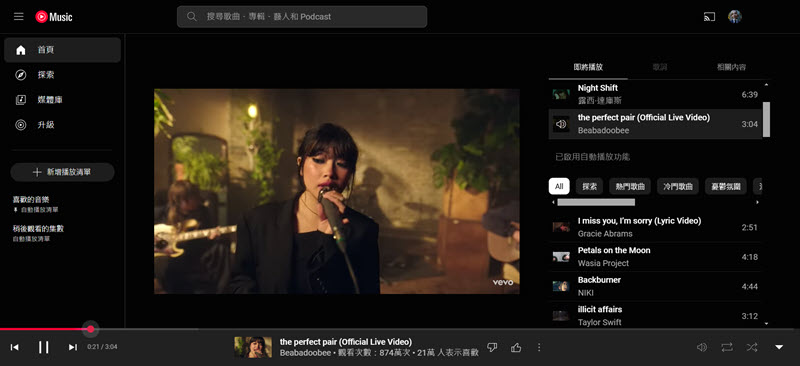The height and width of the screenshot is (366, 800).
Task: Select the 憂鬱氛圍 filter chip
Action: tap(726, 186)
